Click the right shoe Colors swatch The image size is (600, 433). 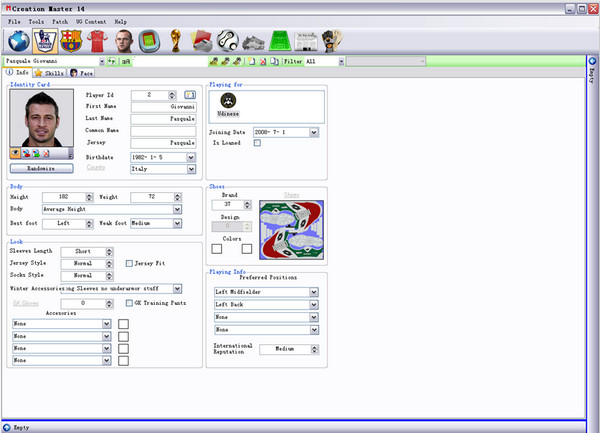coord(247,249)
